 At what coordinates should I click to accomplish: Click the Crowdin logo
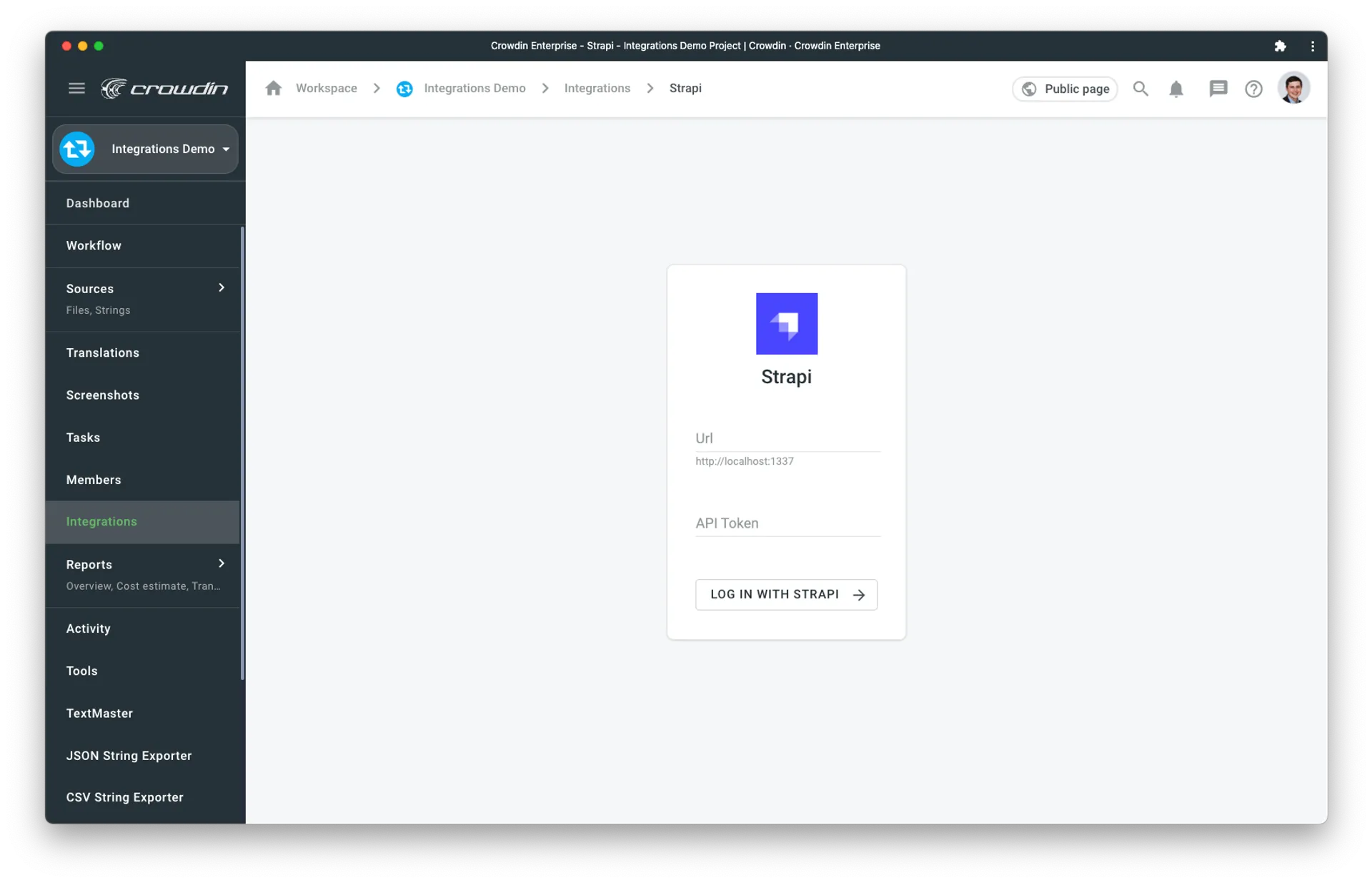pyautogui.click(x=164, y=88)
